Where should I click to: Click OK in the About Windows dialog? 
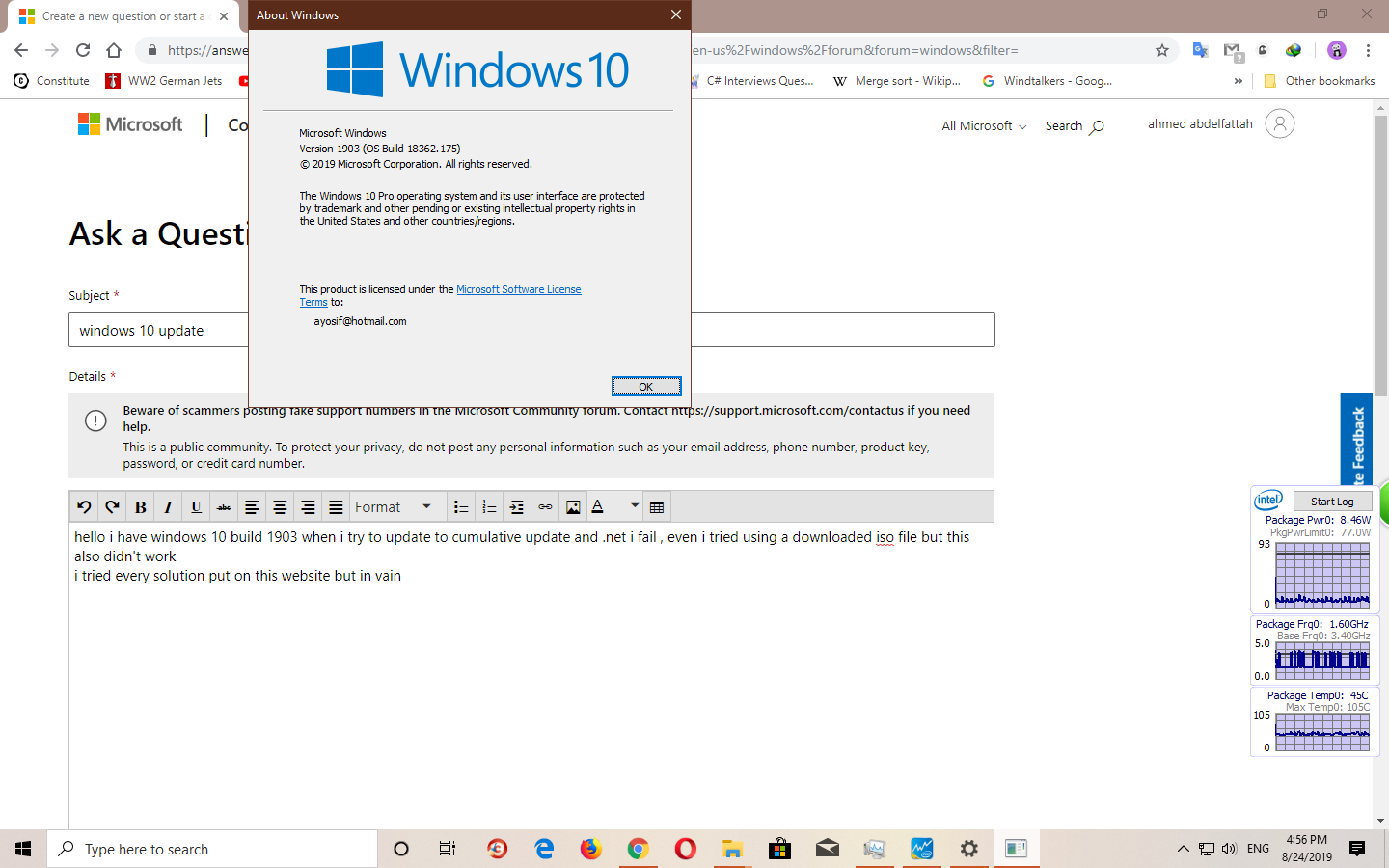tap(646, 387)
